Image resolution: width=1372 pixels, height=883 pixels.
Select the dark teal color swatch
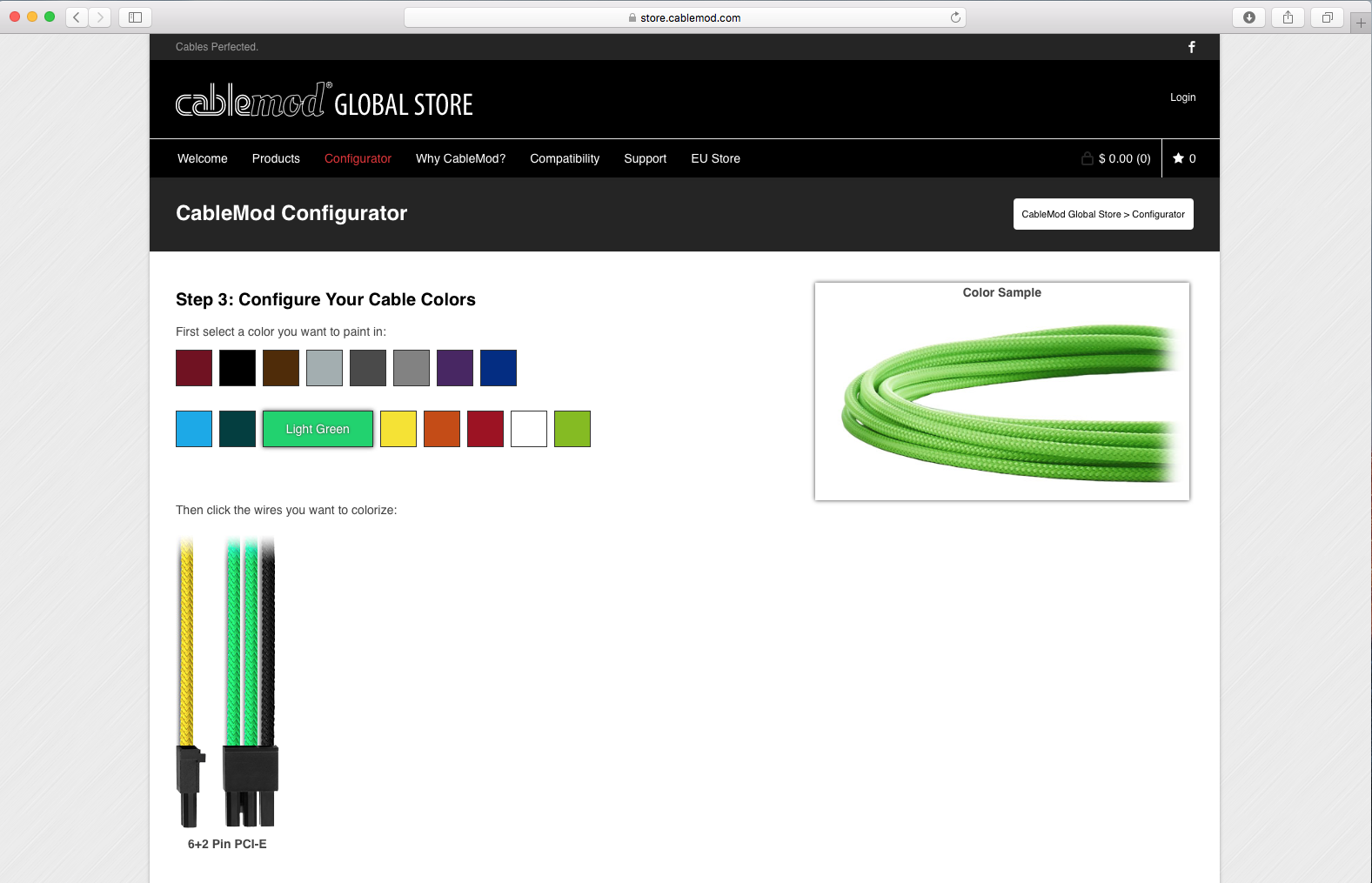pos(238,429)
